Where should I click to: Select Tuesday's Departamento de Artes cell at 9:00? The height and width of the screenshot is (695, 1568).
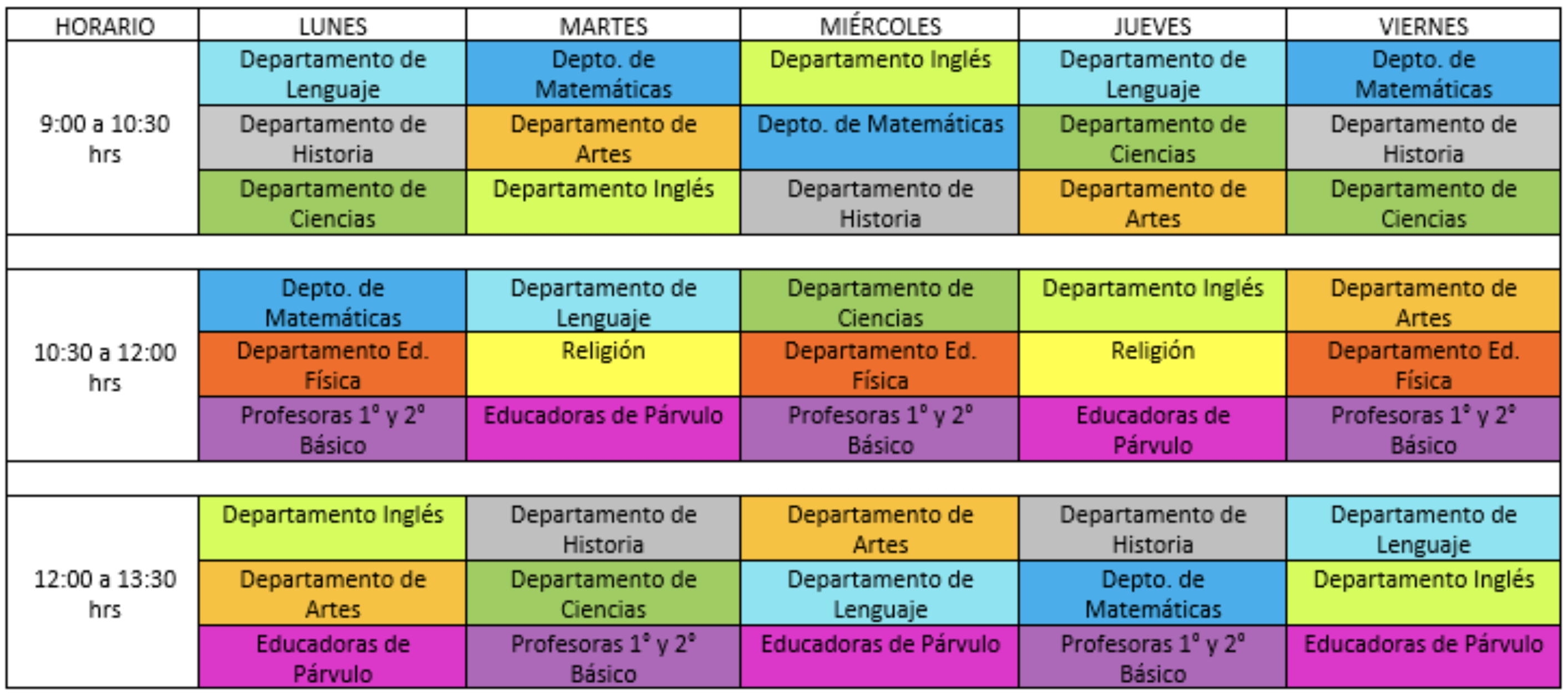(x=603, y=138)
